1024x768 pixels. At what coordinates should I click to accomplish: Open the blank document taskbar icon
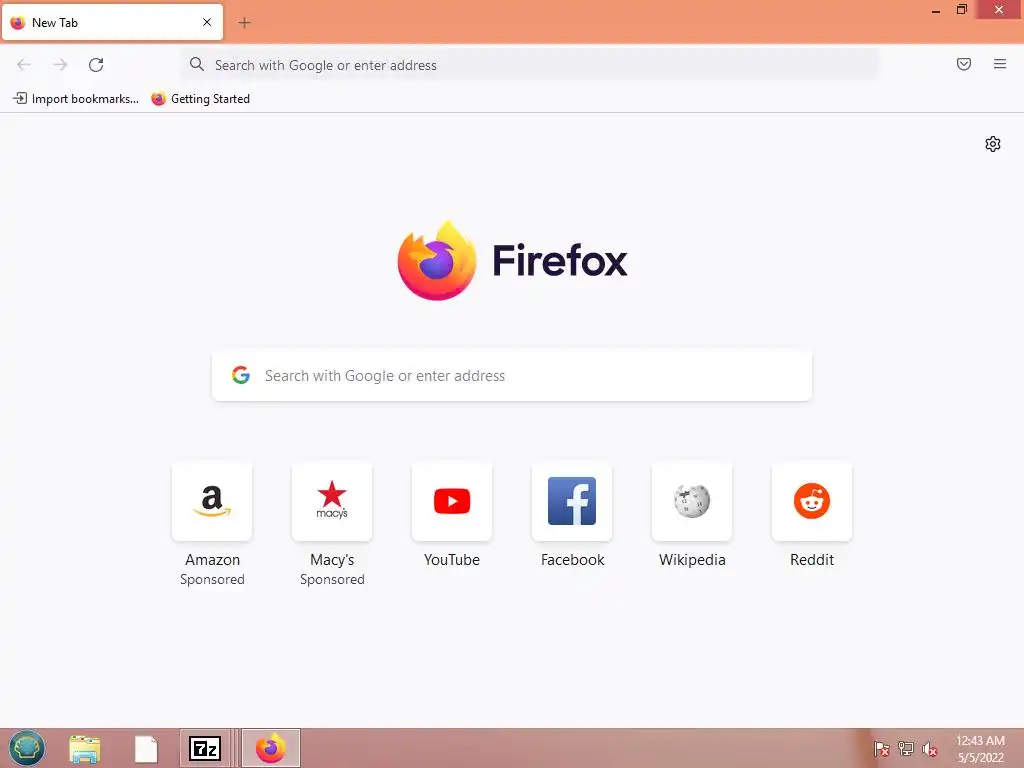146,749
